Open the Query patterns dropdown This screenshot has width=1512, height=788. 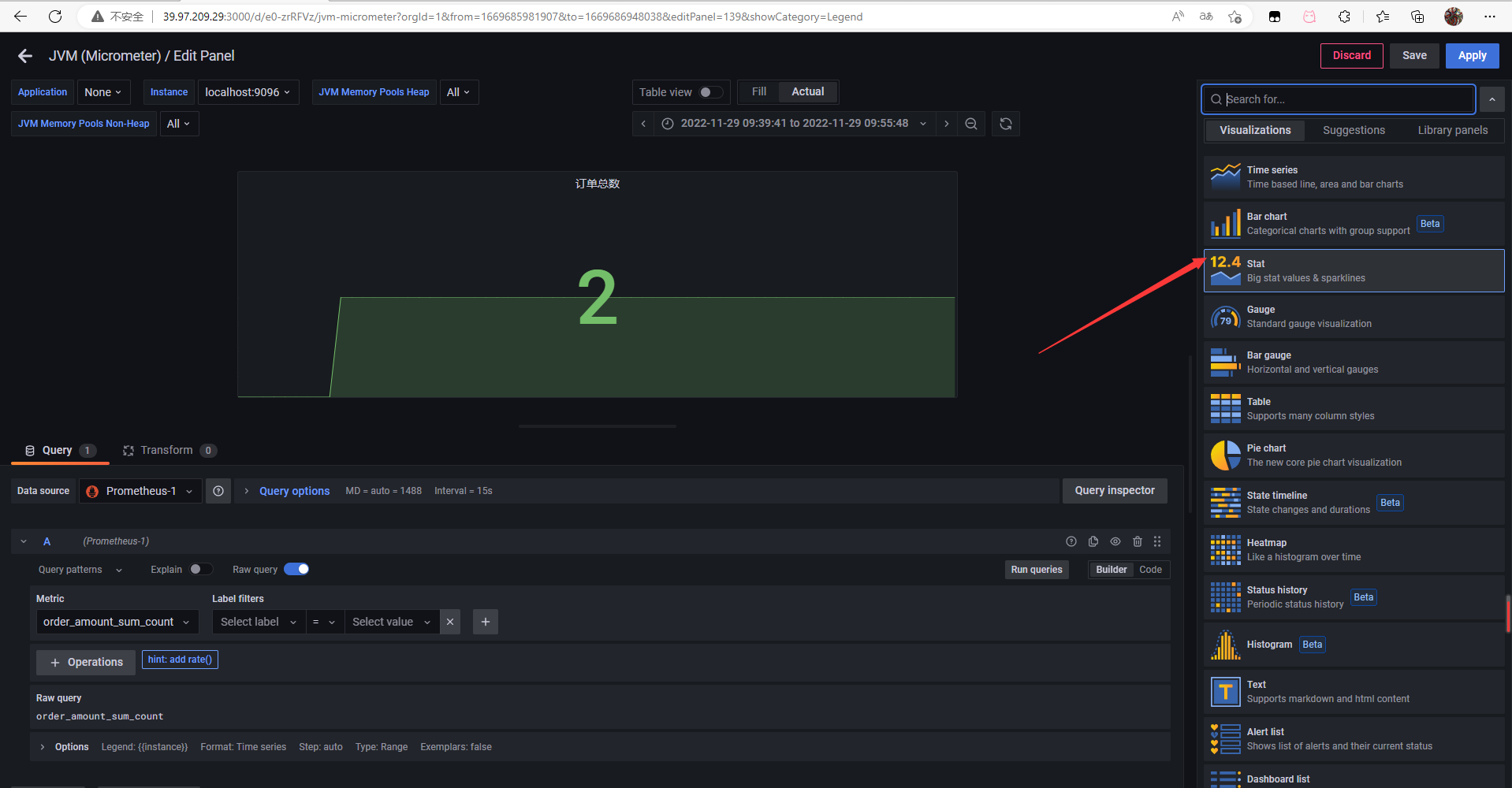pyautogui.click(x=80, y=570)
